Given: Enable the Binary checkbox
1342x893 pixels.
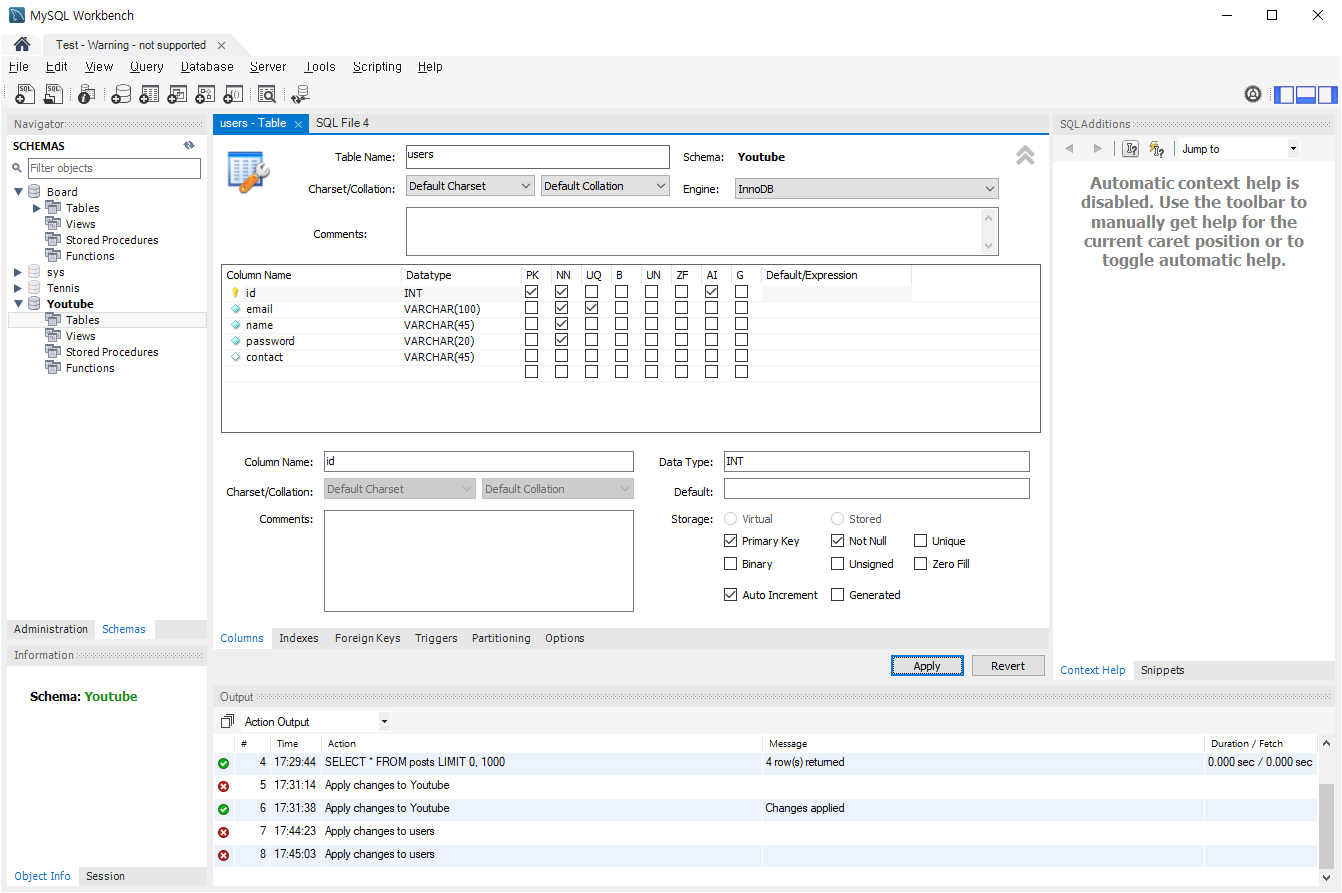Looking at the screenshot, I should [x=730, y=564].
